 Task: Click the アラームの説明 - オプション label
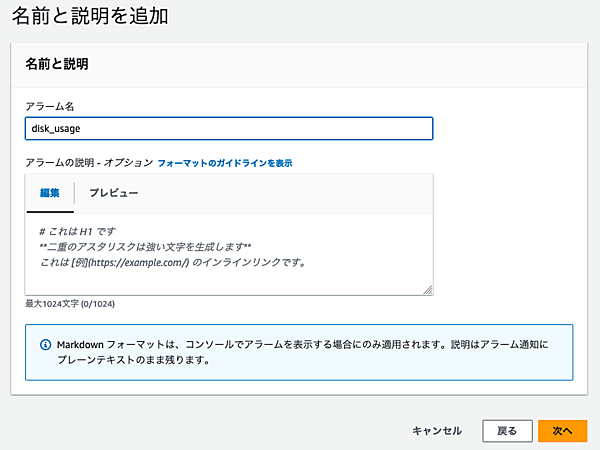89,162
